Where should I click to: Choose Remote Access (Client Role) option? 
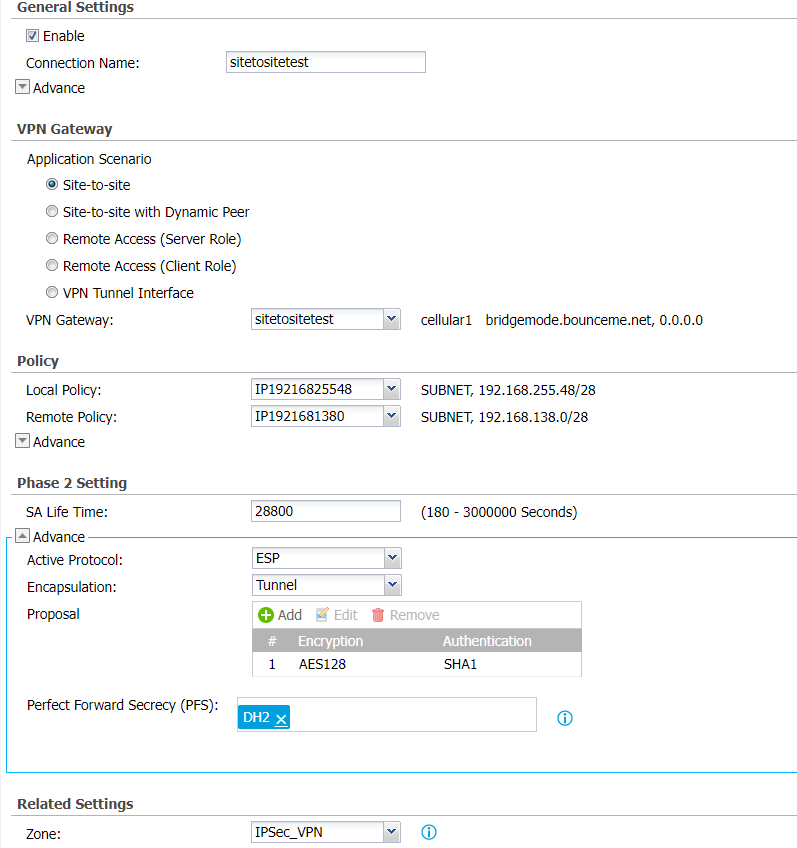[x=52, y=266]
